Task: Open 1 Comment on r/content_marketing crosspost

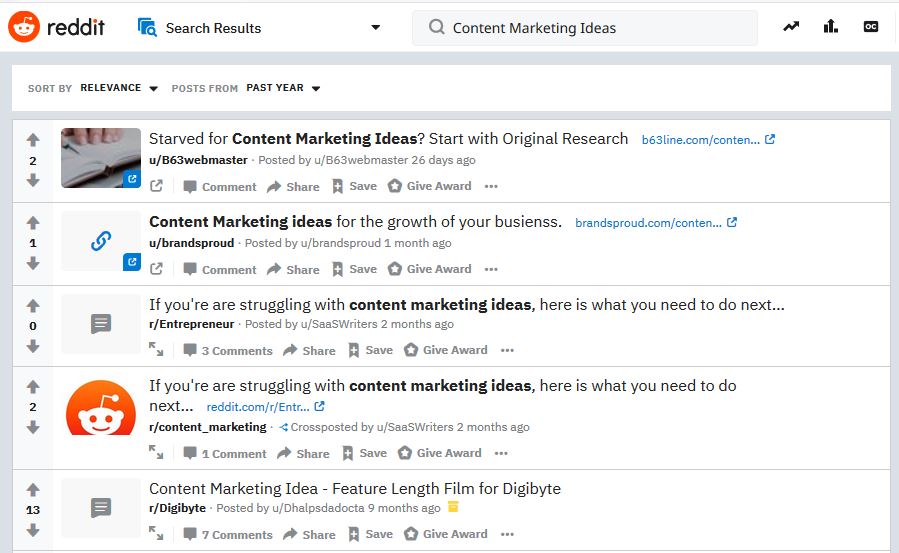Action: [225, 454]
